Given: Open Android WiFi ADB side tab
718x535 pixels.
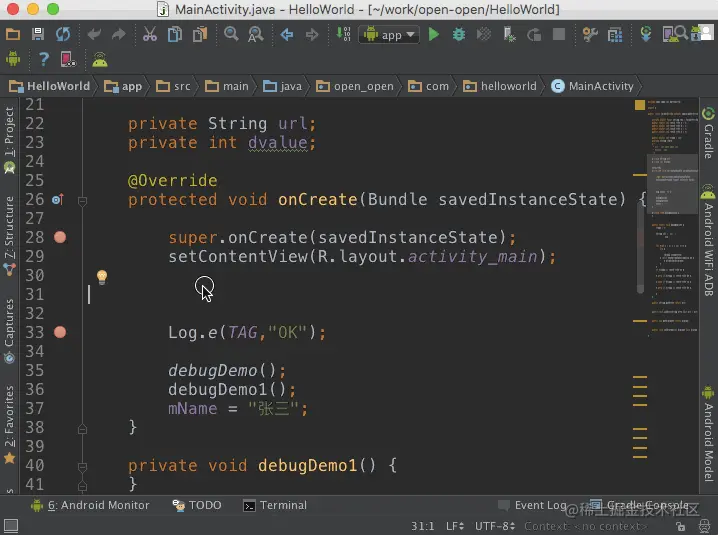Looking at the screenshot, I should (708, 240).
